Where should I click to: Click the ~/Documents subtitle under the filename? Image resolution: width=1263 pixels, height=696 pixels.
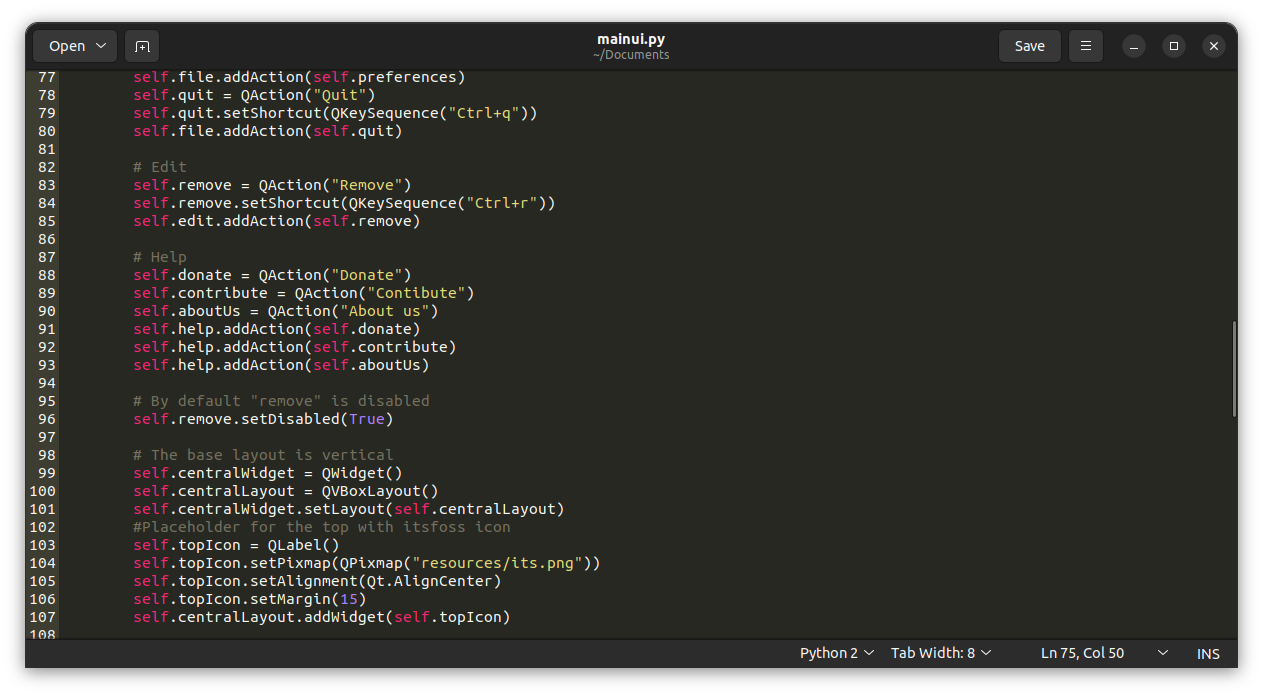point(630,55)
